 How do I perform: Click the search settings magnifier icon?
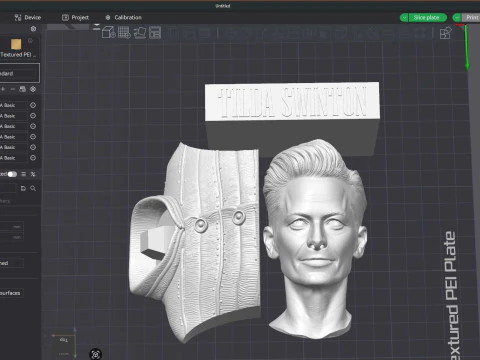pos(33,188)
